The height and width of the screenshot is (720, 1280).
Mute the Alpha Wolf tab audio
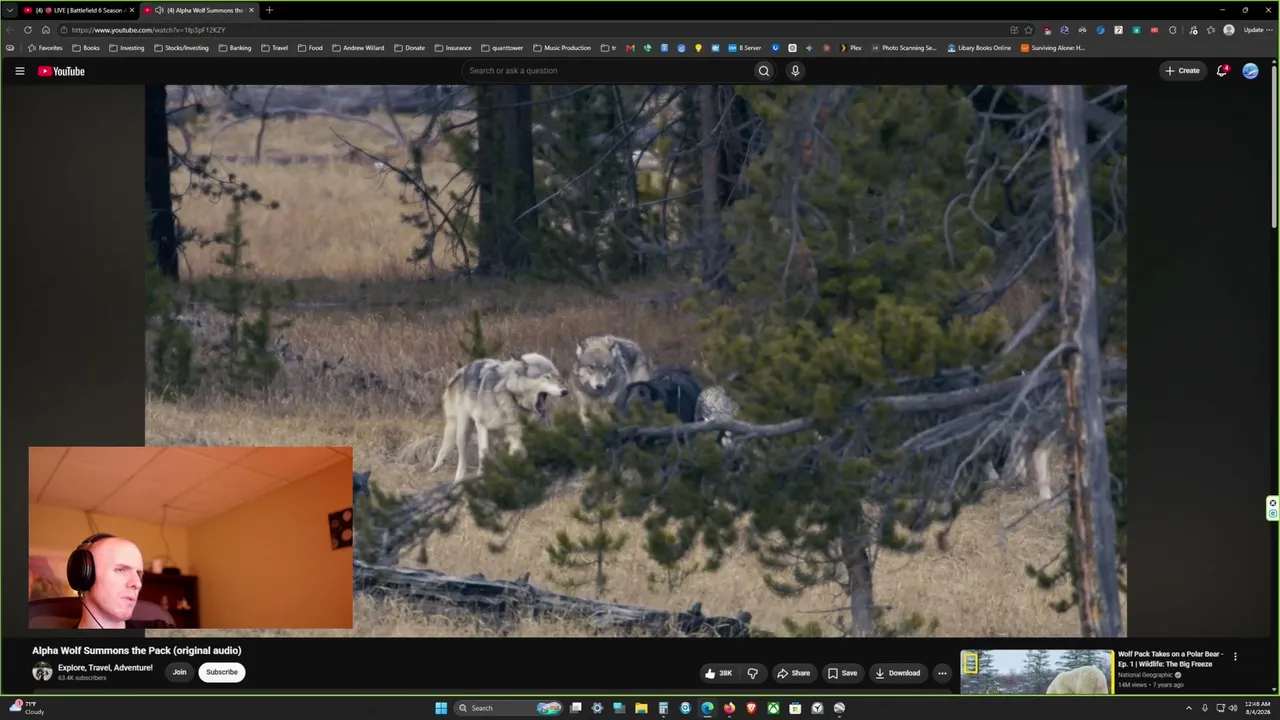[x=159, y=10]
